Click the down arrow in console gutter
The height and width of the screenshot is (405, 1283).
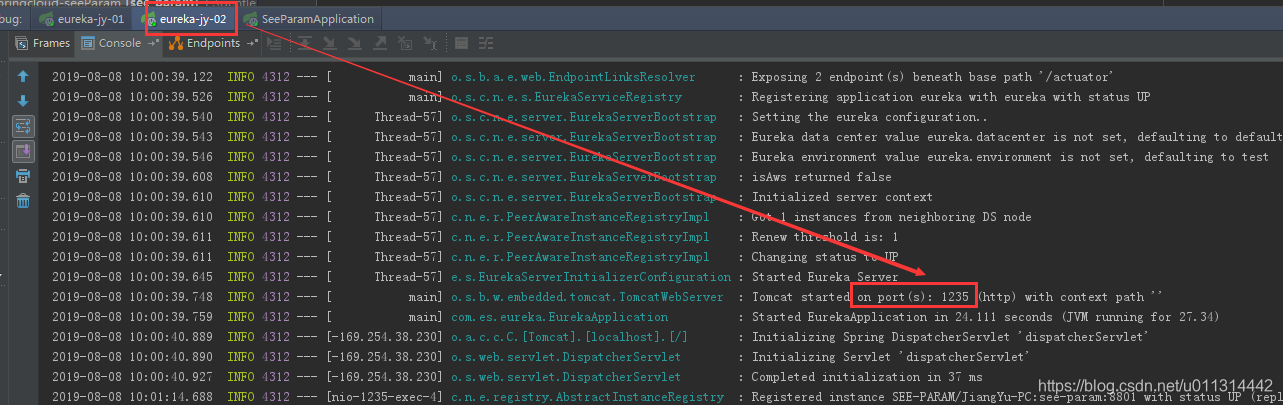click(x=22, y=101)
